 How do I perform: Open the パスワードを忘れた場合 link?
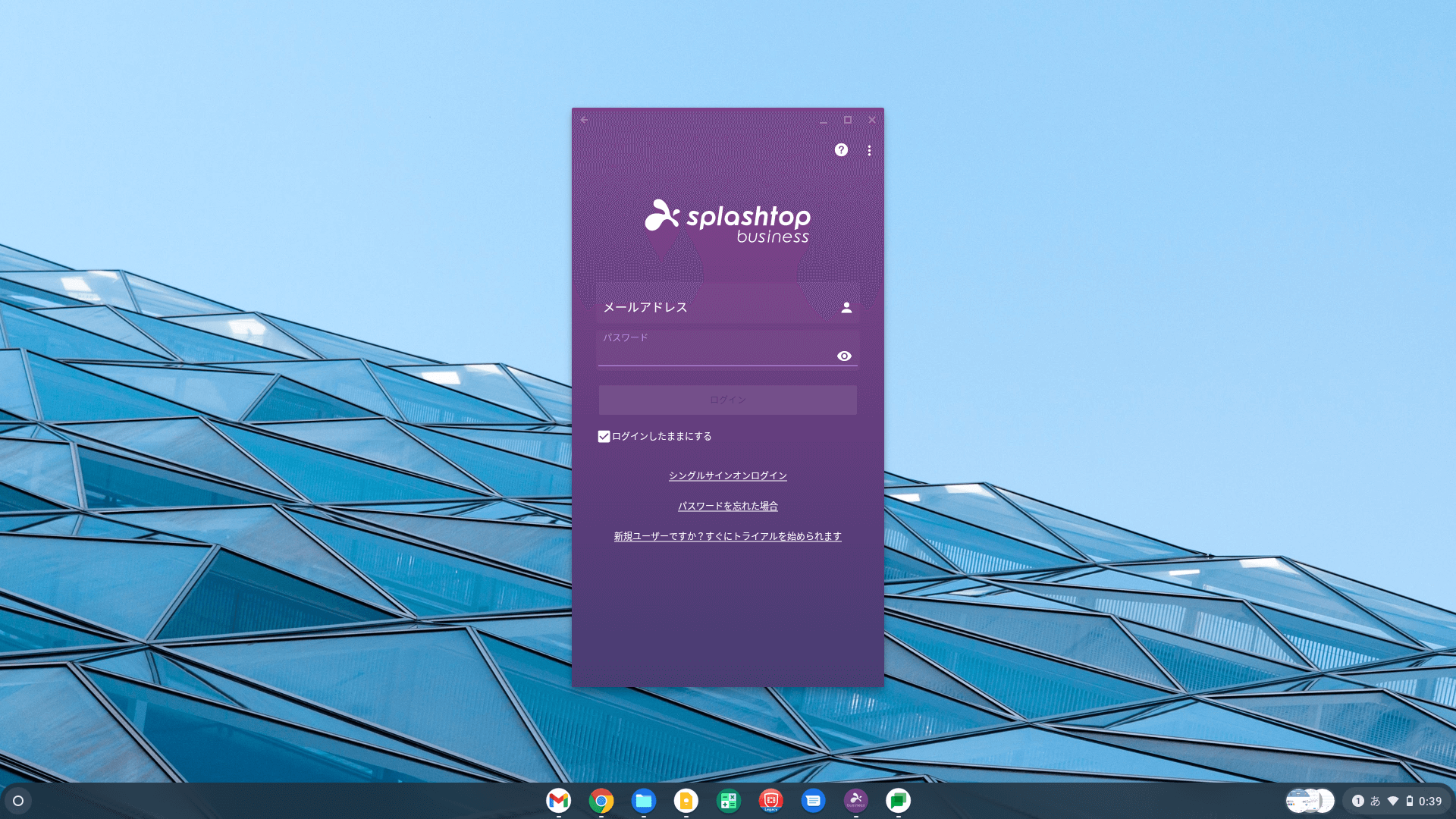(727, 506)
